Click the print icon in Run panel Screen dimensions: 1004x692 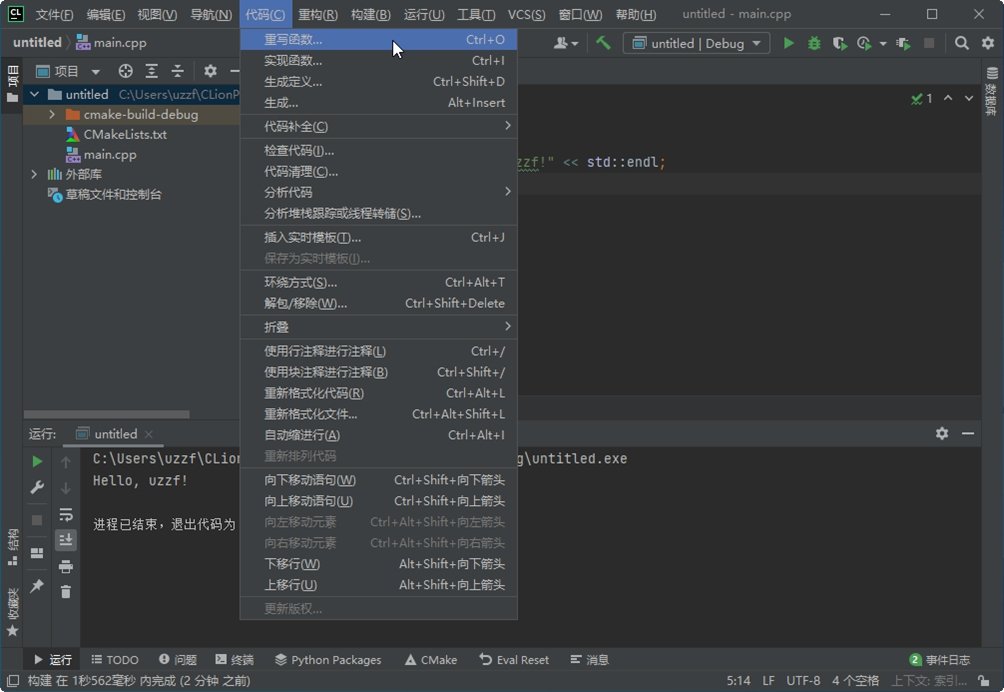[65, 566]
